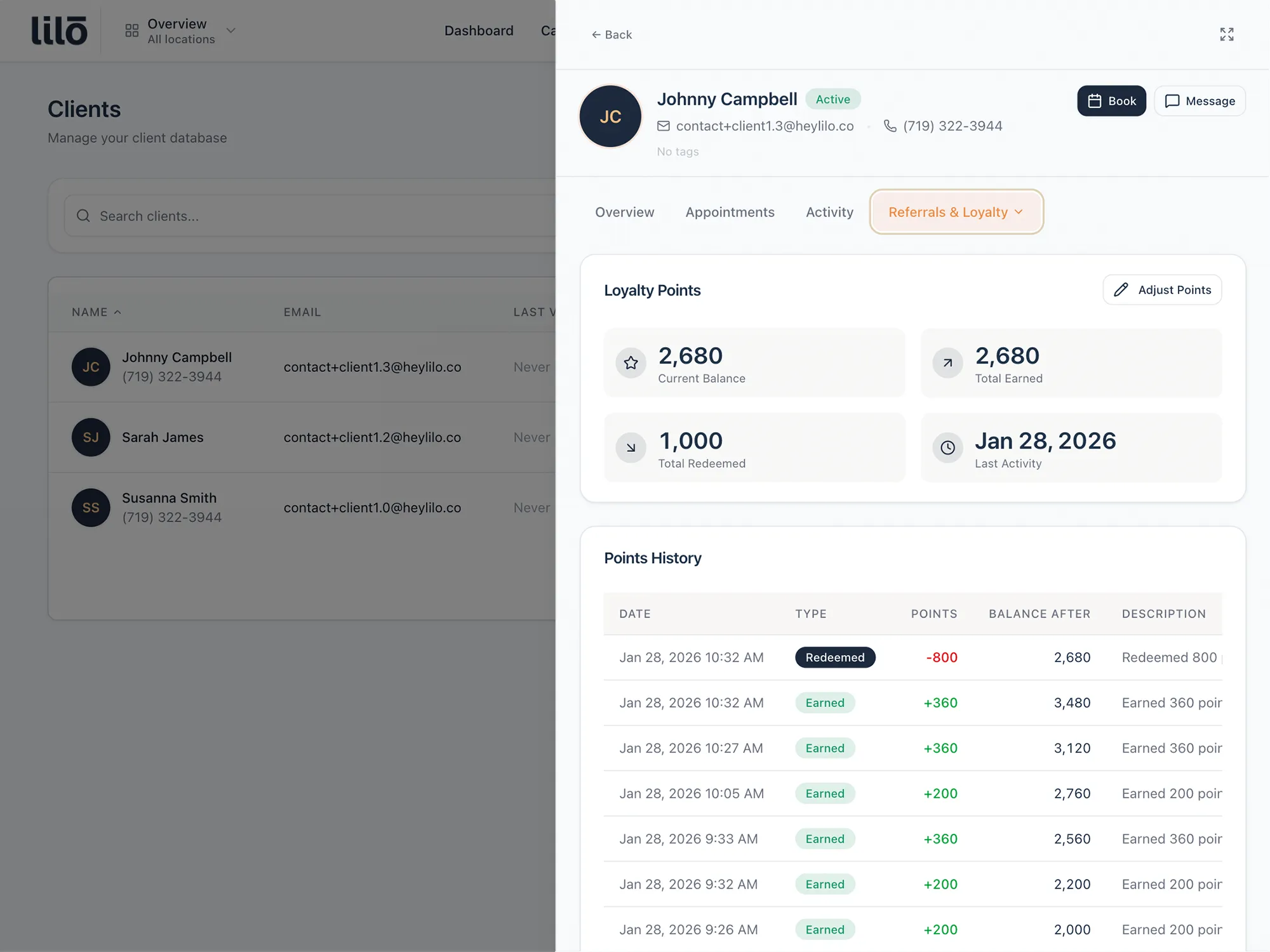Click the lilo logo
This screenshot has height=952, width=1270.
point(59,30)
